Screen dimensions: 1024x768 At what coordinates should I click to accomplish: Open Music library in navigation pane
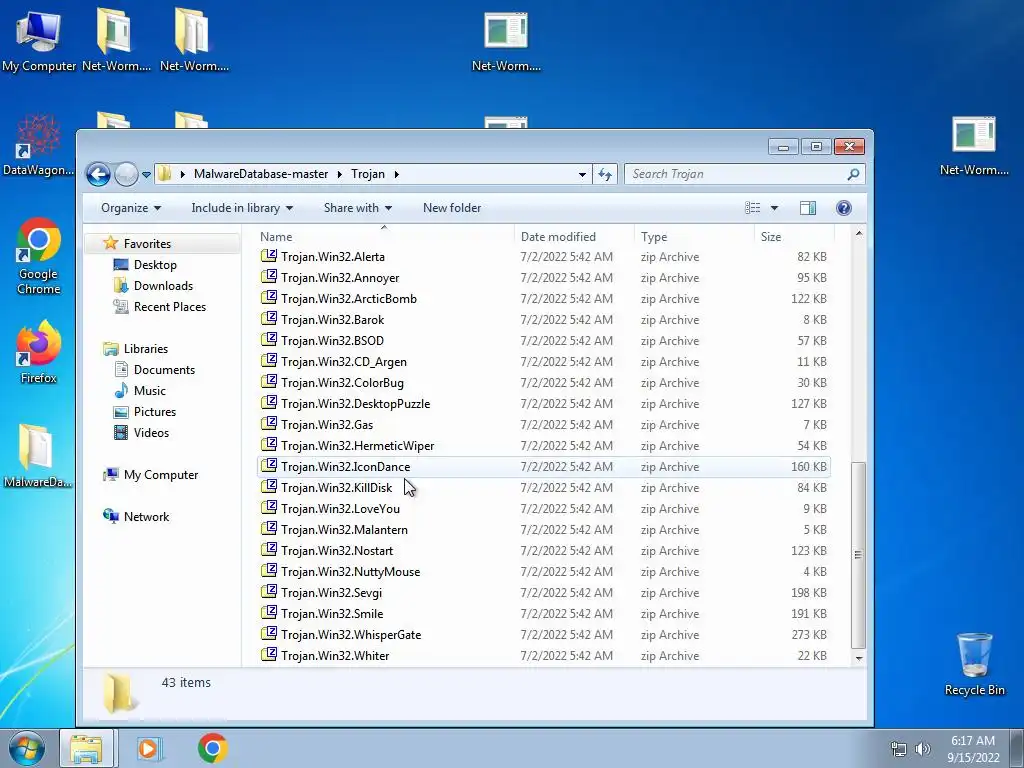coord(150,391)
